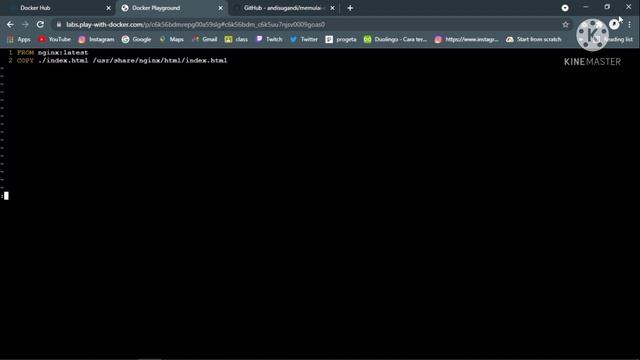
Task: Click the COPY ./index.html line in editor
Action: coord(122,60)
